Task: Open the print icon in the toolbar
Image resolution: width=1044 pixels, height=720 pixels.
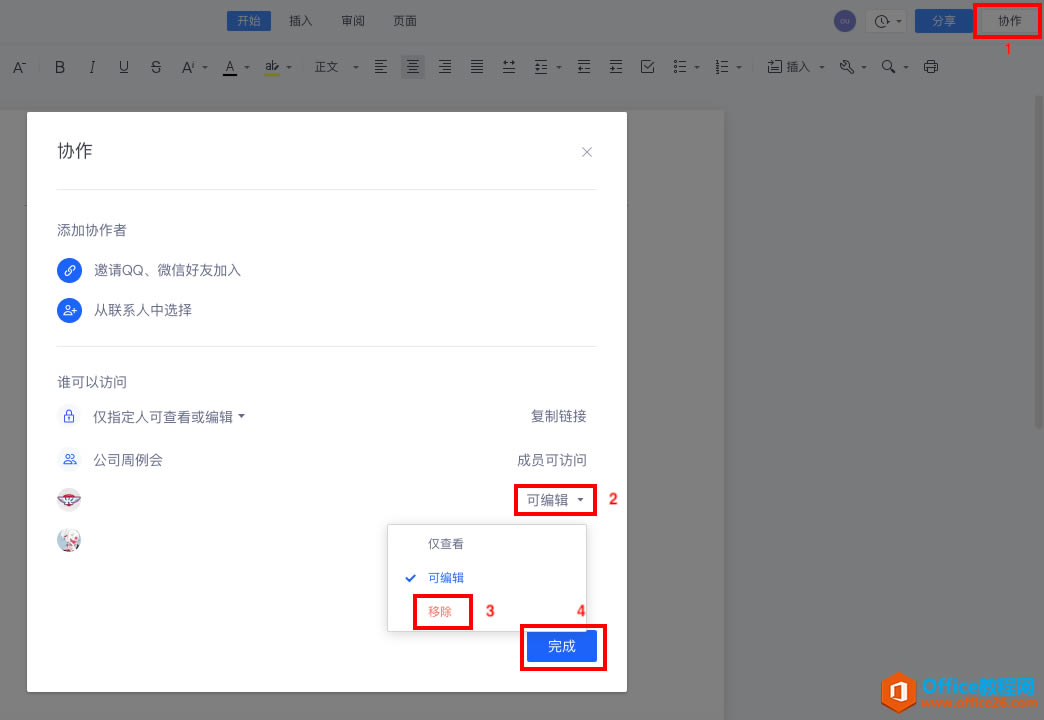Action: 930,66
